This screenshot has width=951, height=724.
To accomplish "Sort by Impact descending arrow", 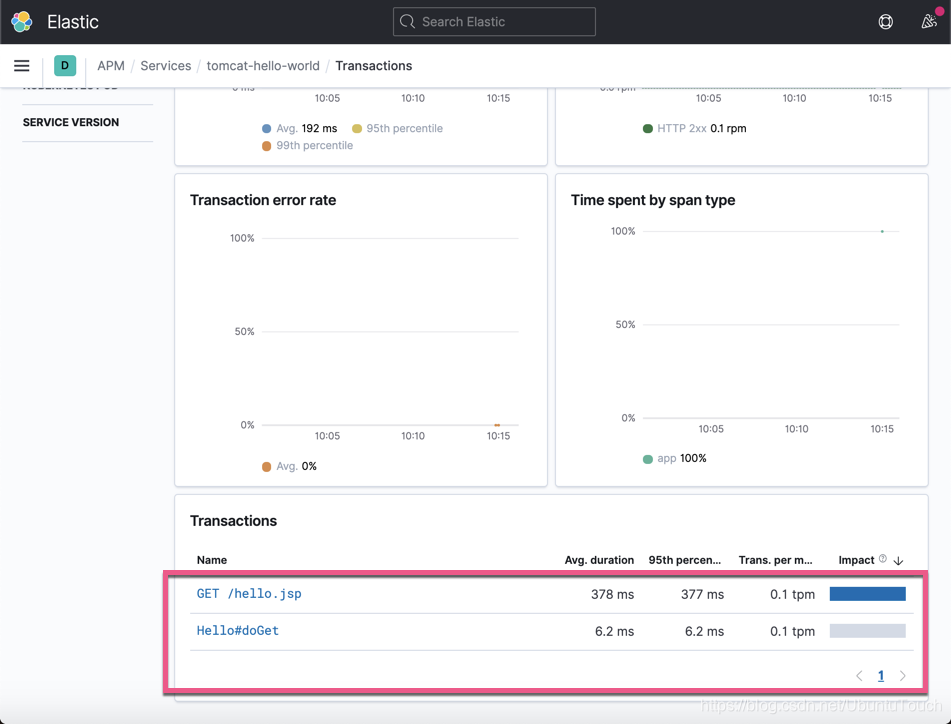I will [899, 560].
